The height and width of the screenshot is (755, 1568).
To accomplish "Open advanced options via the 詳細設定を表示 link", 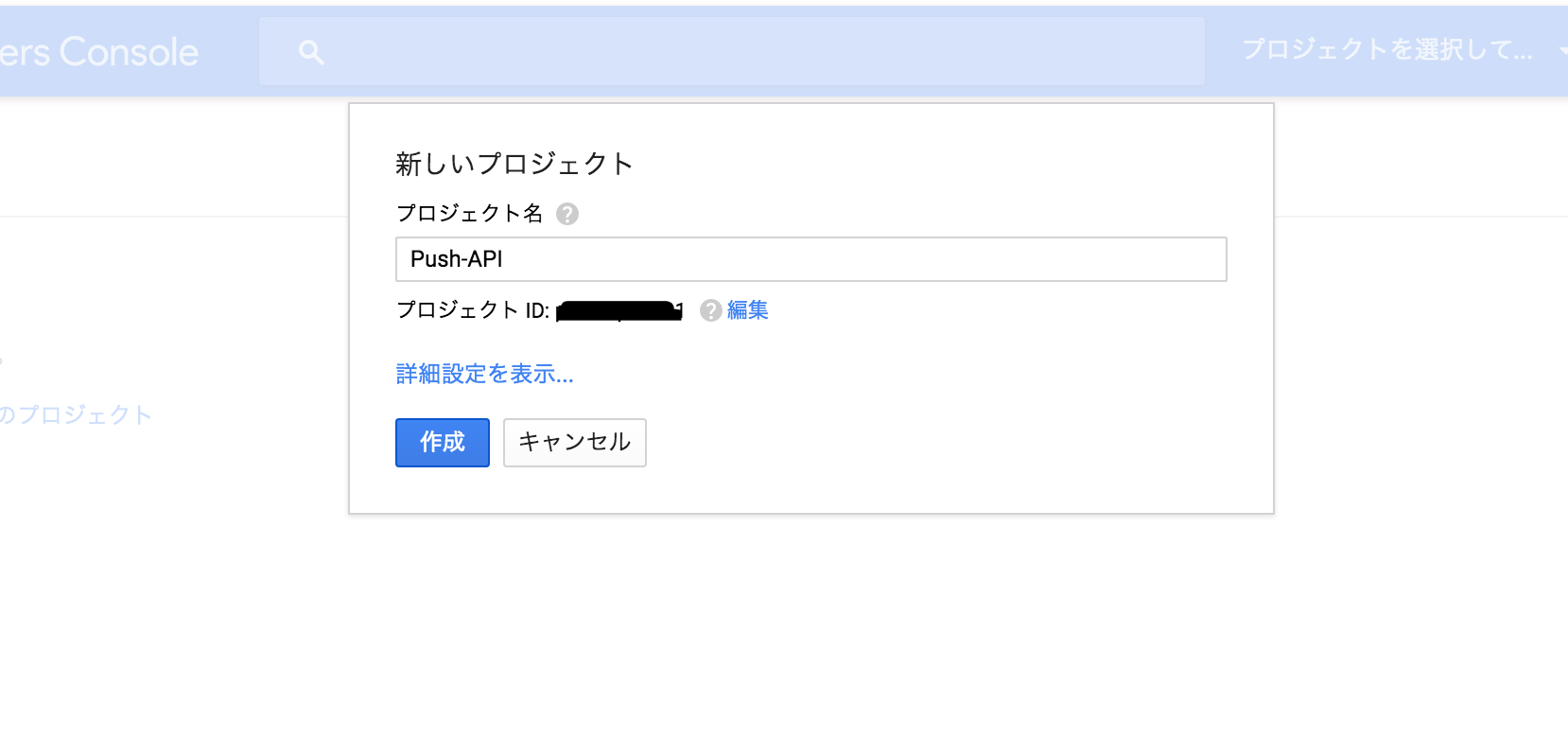I will click(x=484, y=374).
